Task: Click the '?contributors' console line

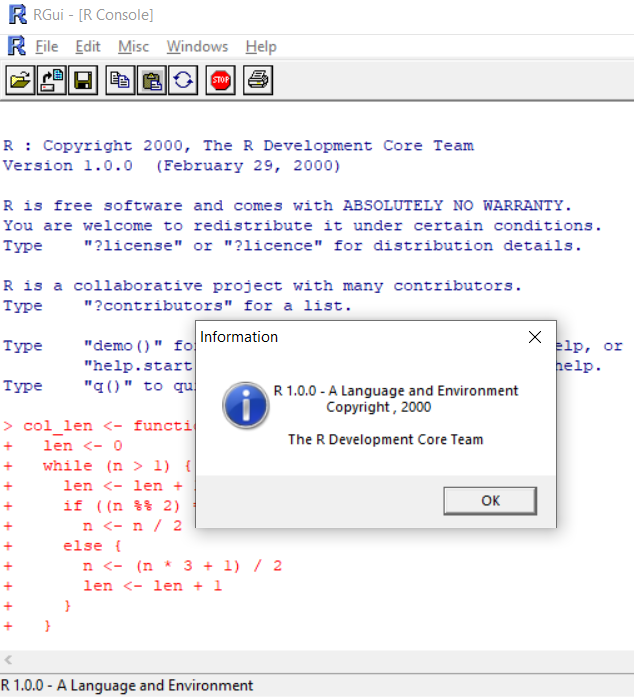Action: pos(177,306)
